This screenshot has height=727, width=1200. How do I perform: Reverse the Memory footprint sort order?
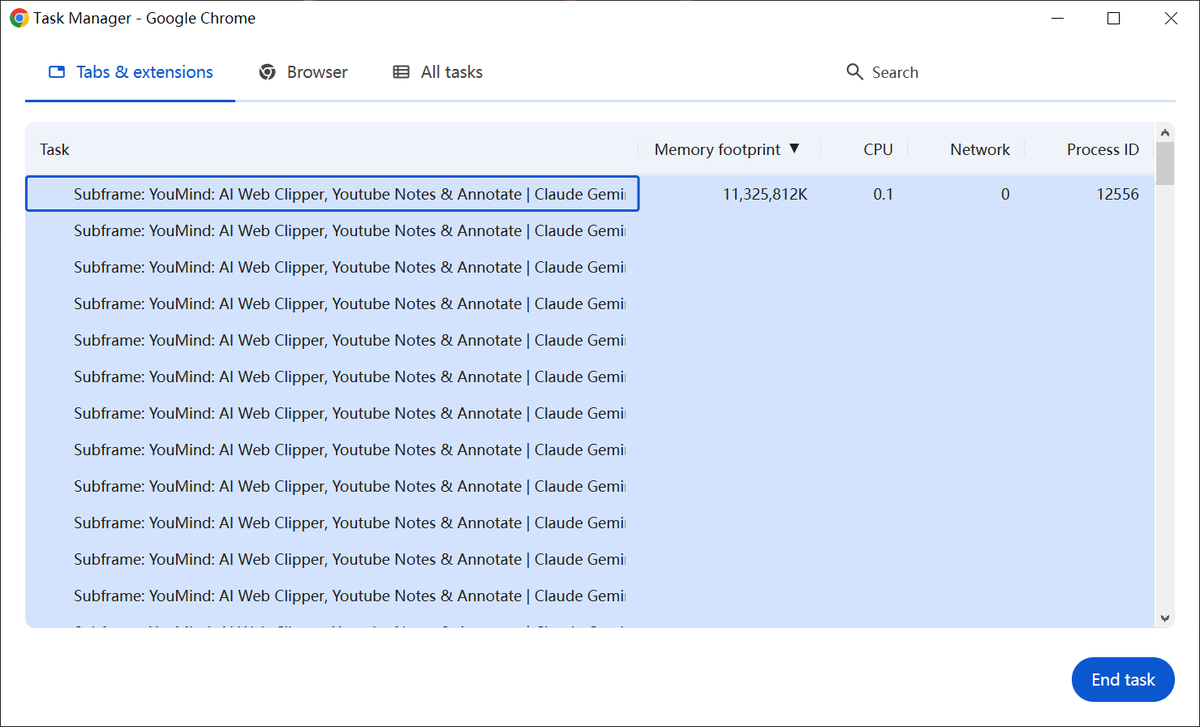click(x=728, y=149)
